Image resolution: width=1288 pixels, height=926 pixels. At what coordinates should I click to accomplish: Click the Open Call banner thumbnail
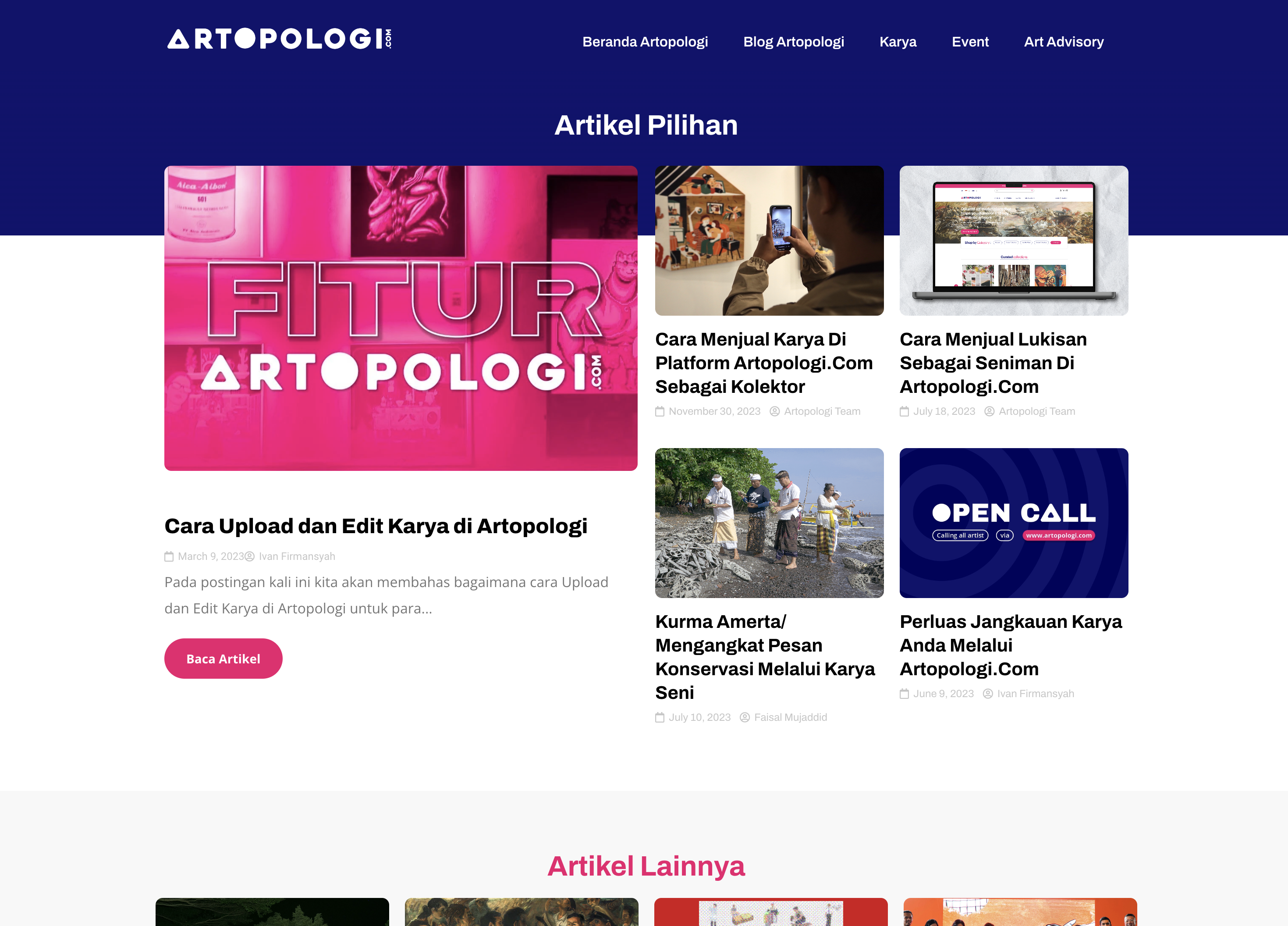[x=1014, y=523]
